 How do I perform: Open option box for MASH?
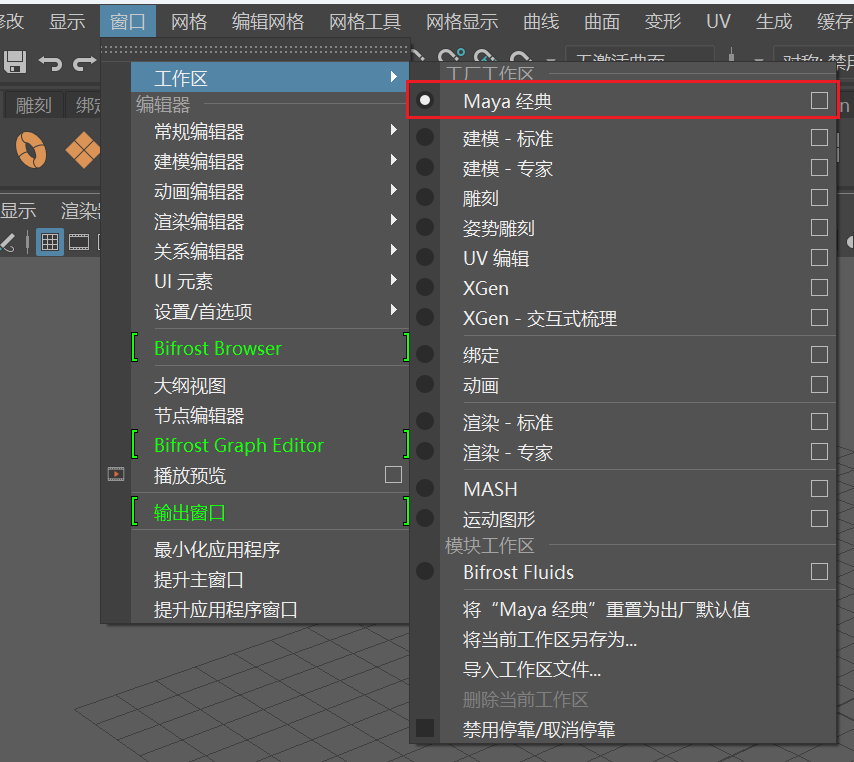pyautogui.click(x=819, y=488)
